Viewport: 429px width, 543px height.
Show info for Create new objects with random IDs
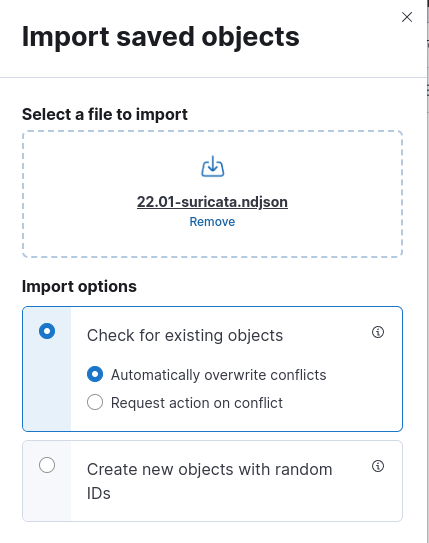click(378, 466)
